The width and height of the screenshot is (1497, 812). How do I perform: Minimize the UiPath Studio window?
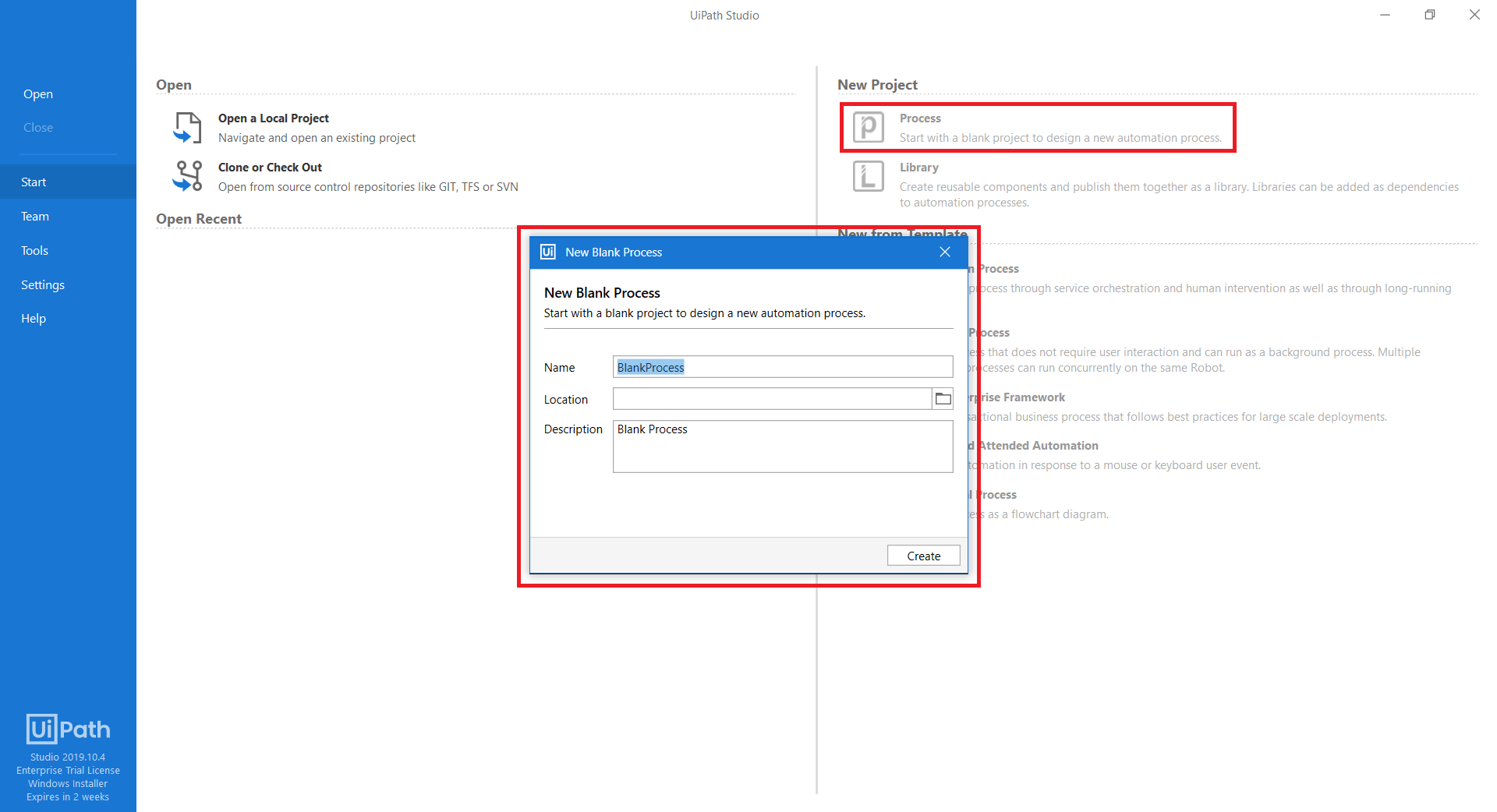(x=1385, y=15)
